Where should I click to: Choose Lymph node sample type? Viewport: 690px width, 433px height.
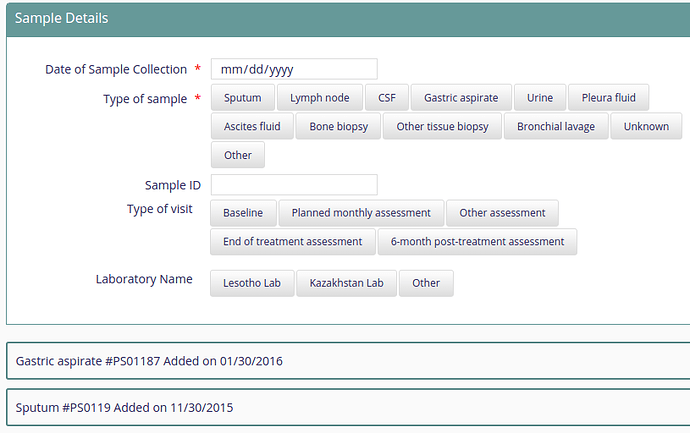tap(320, 97)
